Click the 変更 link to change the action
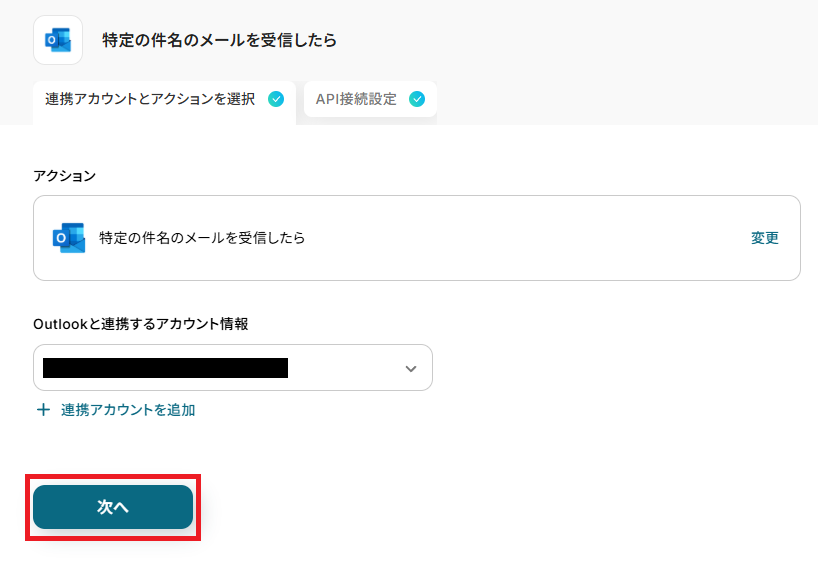The image size is (818, 571). tap(765, 238)
